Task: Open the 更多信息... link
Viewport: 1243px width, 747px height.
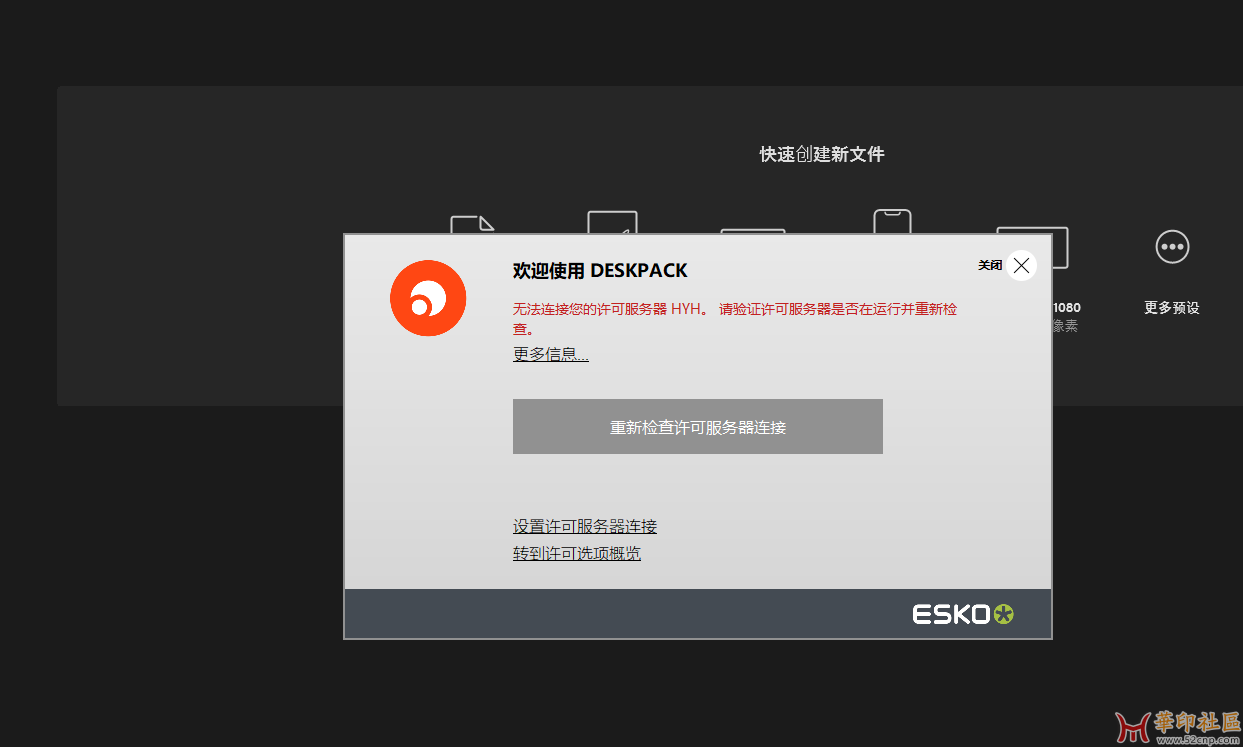Action: (551, 354)
